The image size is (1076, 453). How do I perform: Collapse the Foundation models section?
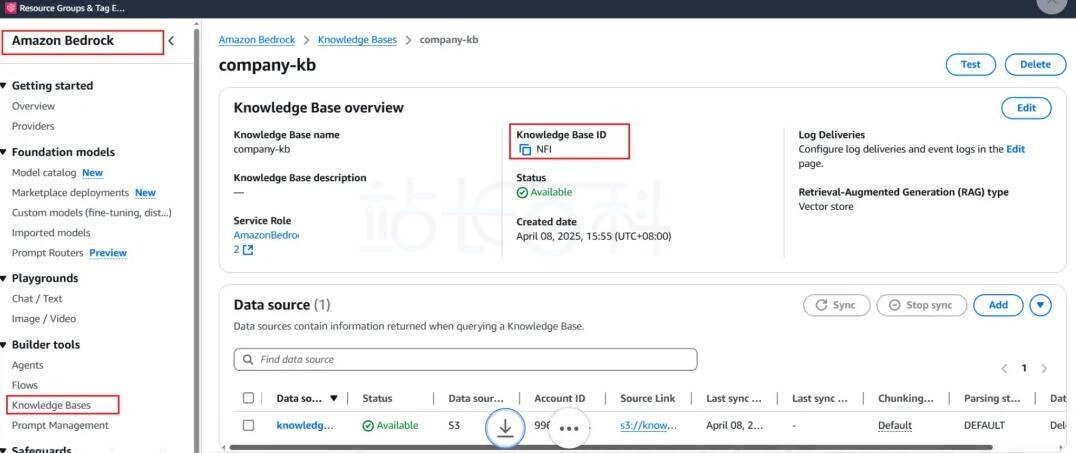tap(4, 152)
